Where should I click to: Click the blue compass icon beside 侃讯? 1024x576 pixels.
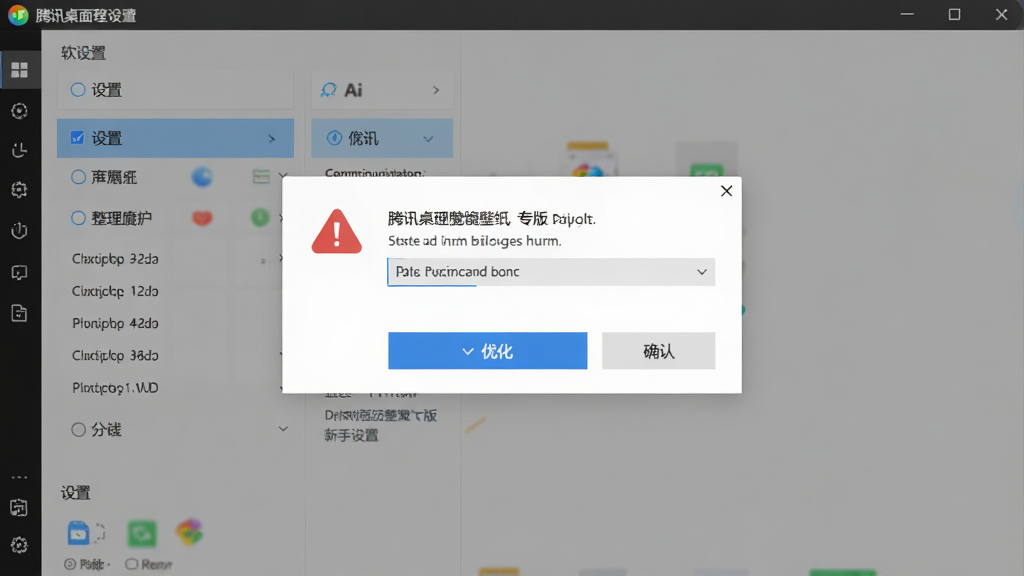(334, 138)
